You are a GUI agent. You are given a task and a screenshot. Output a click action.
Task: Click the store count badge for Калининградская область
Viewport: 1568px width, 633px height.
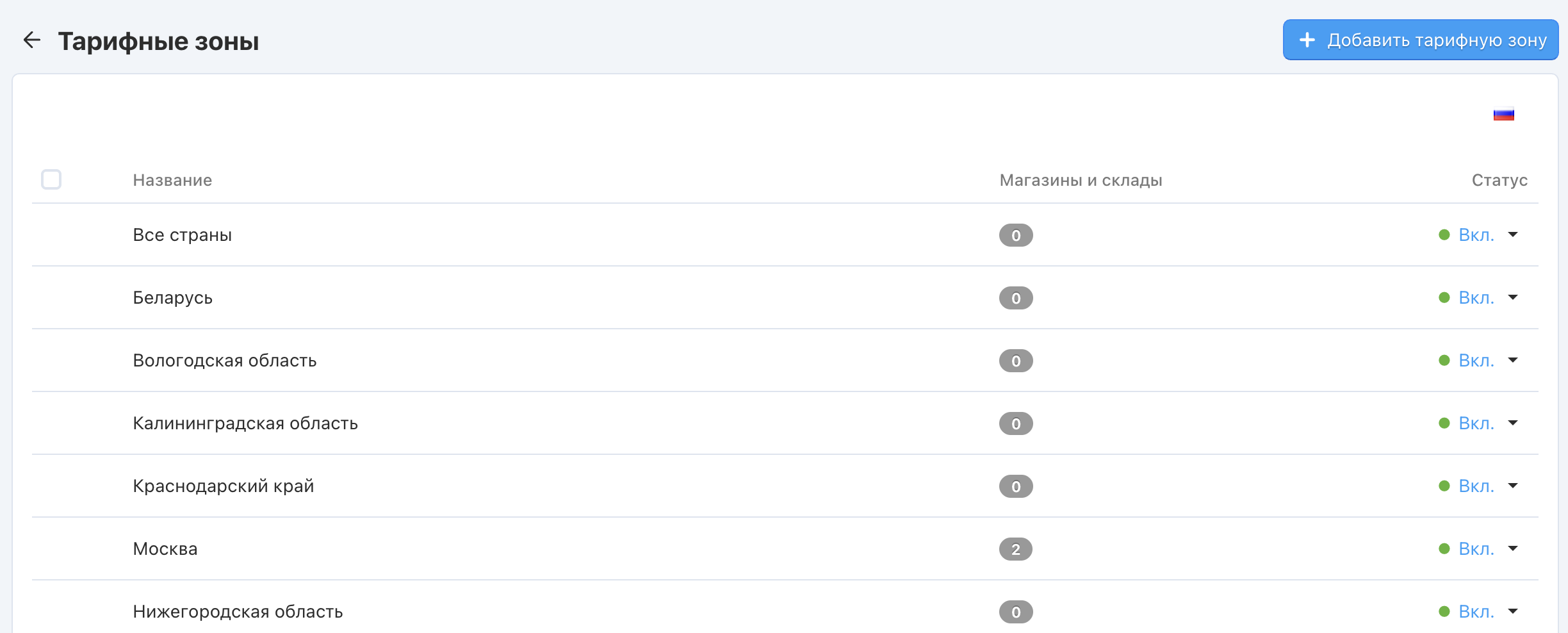pos(1015,423)
